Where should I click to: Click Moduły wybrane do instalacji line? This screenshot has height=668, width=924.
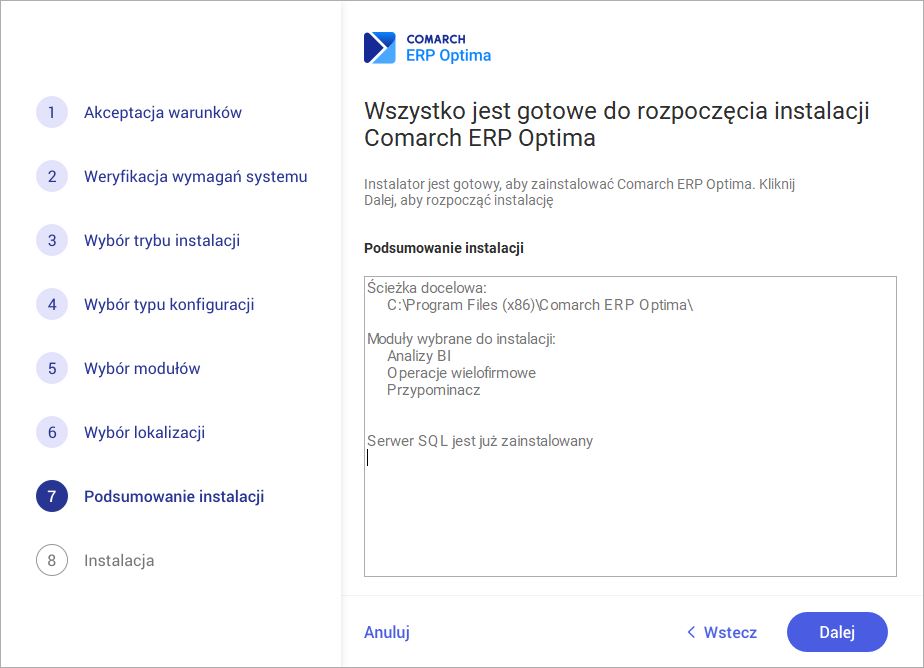pyautogui.click(x=461, y=339)
